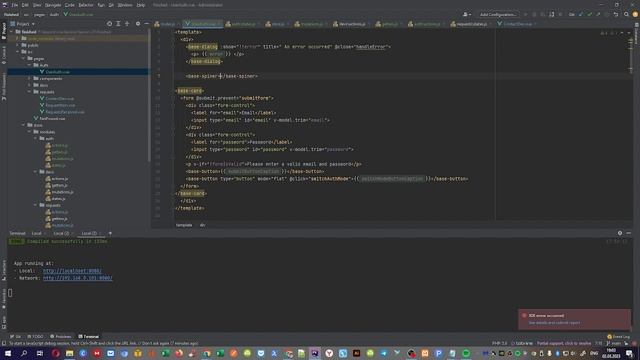Screen dimensions: 640x360
Task: Collapse all nodes in Project panel
Action: (127, 24)
